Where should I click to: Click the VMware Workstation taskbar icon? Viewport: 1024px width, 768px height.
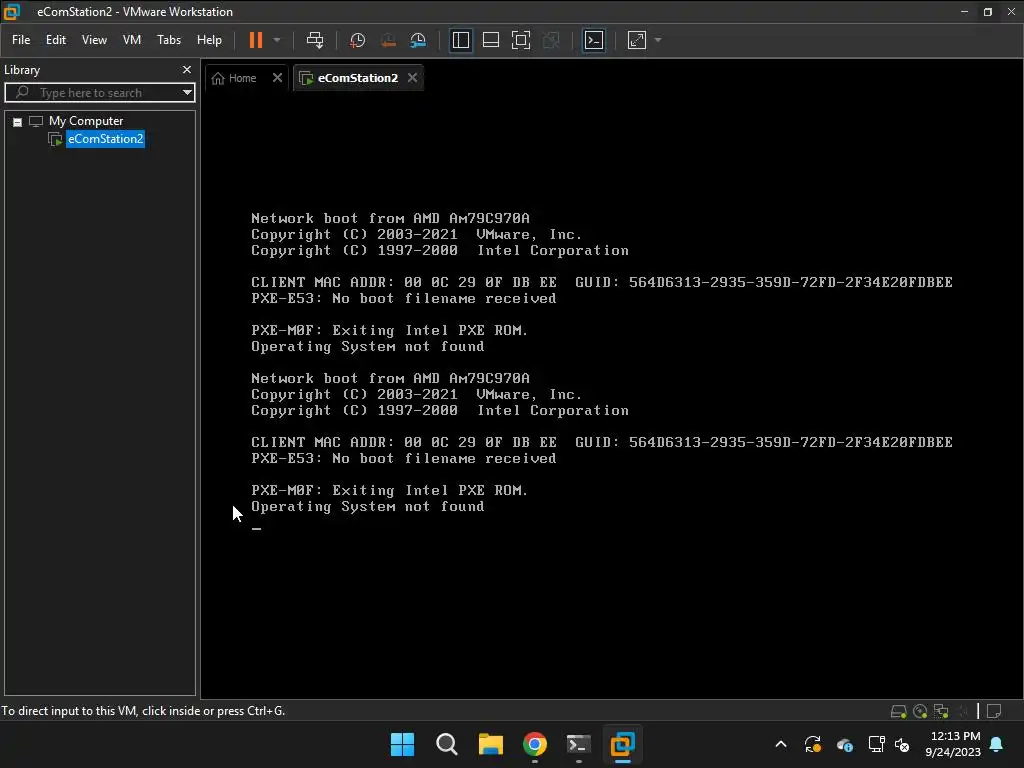[x=622, y=744]
